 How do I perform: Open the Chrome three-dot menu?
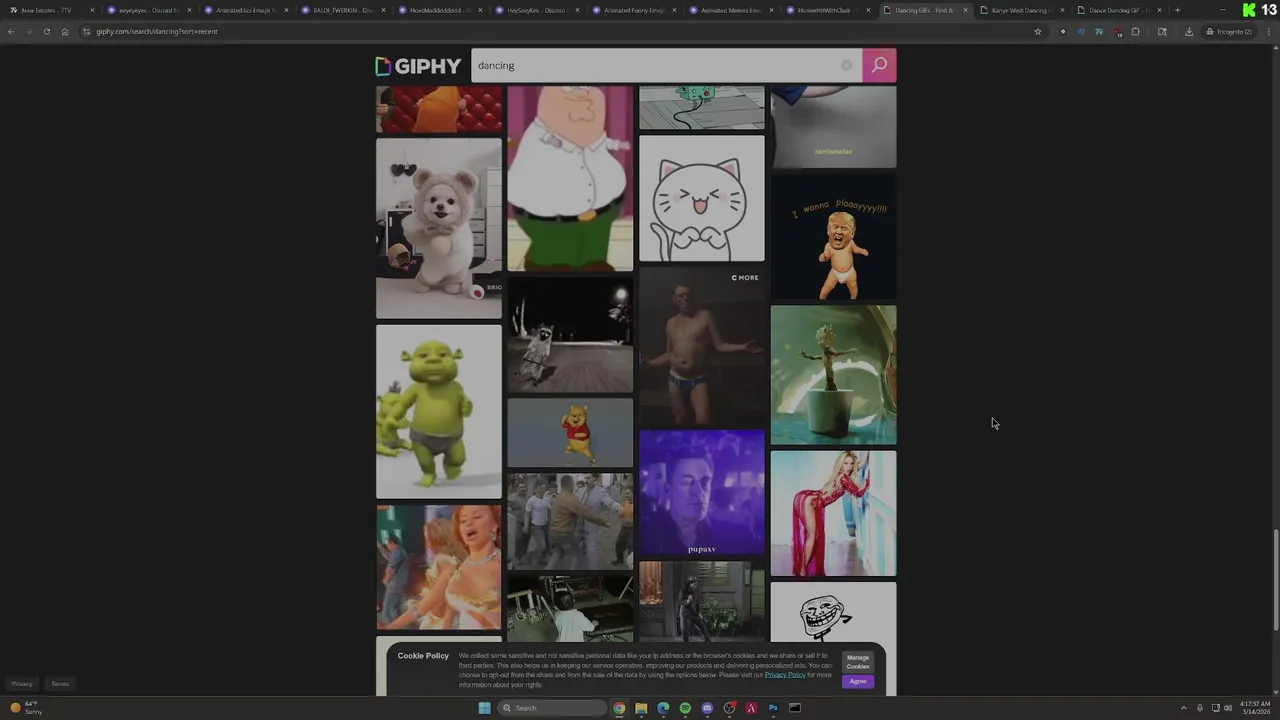point(1268,31)
